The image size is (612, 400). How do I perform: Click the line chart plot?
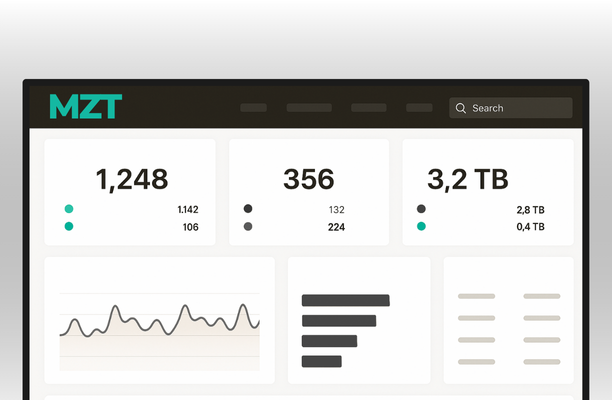click(160, 331)
